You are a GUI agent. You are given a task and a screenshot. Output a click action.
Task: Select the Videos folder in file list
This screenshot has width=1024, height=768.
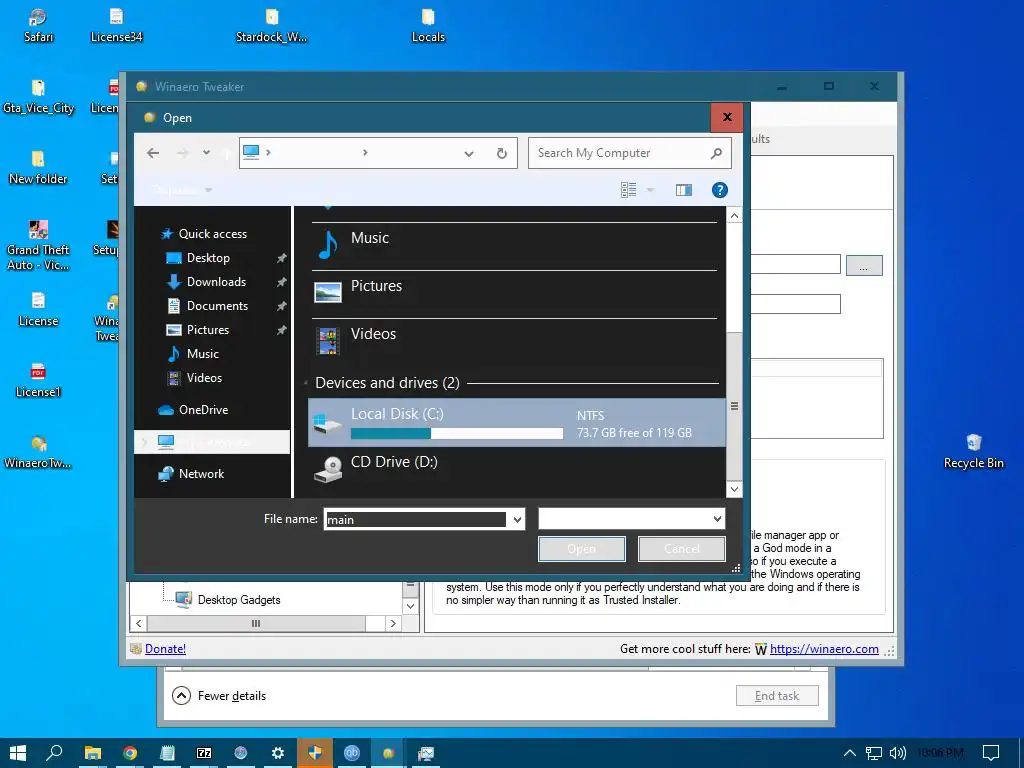point(515,342)
